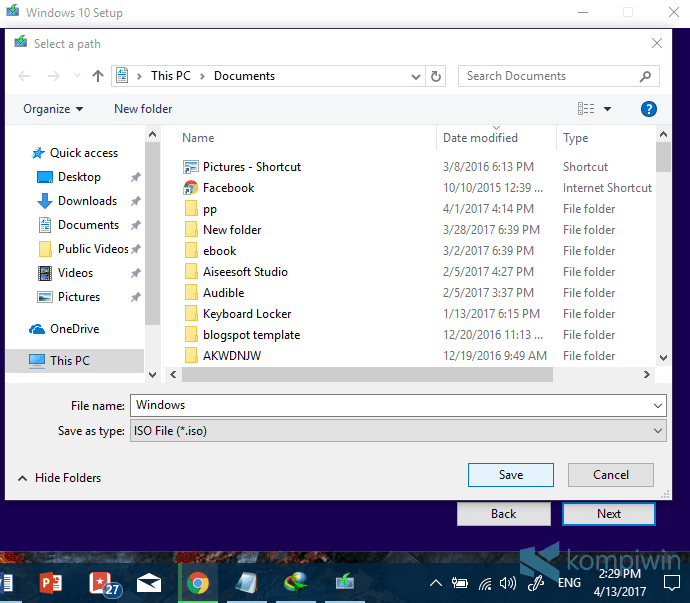The image size is (690, 603).
Task: Select the Facebook internet shortcut icon
Action: pos(191,188)
